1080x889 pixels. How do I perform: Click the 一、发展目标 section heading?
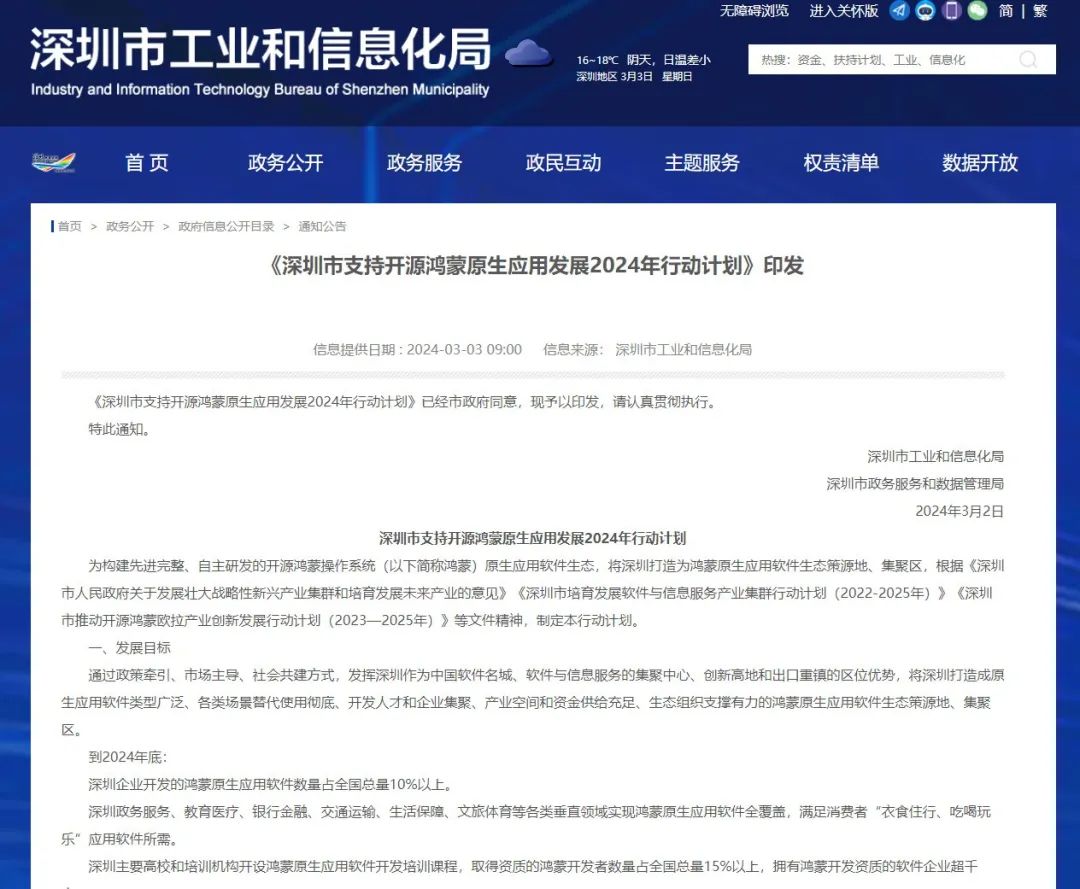[x=129, y=648]
